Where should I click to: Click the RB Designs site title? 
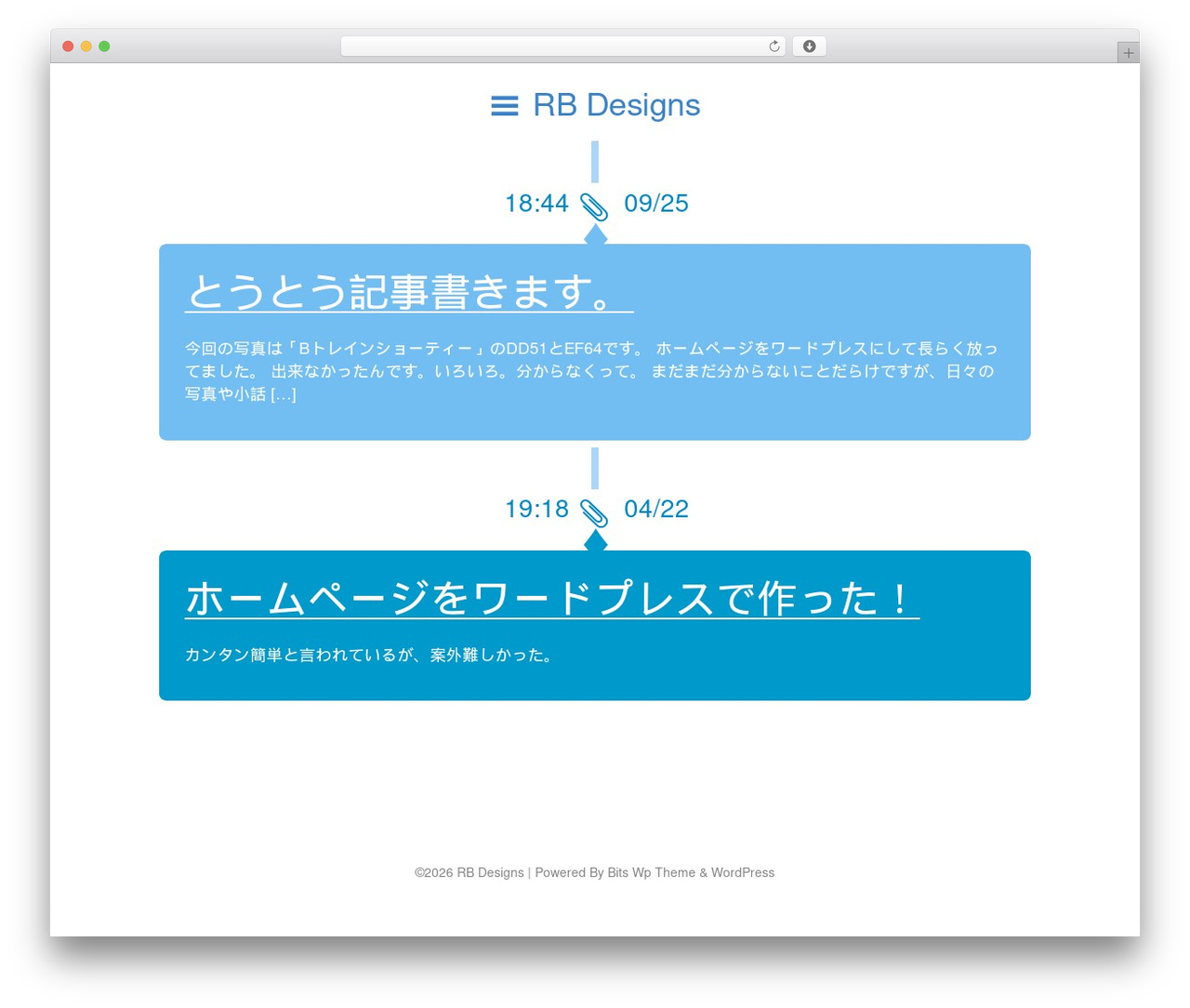(x=616, y=105)
